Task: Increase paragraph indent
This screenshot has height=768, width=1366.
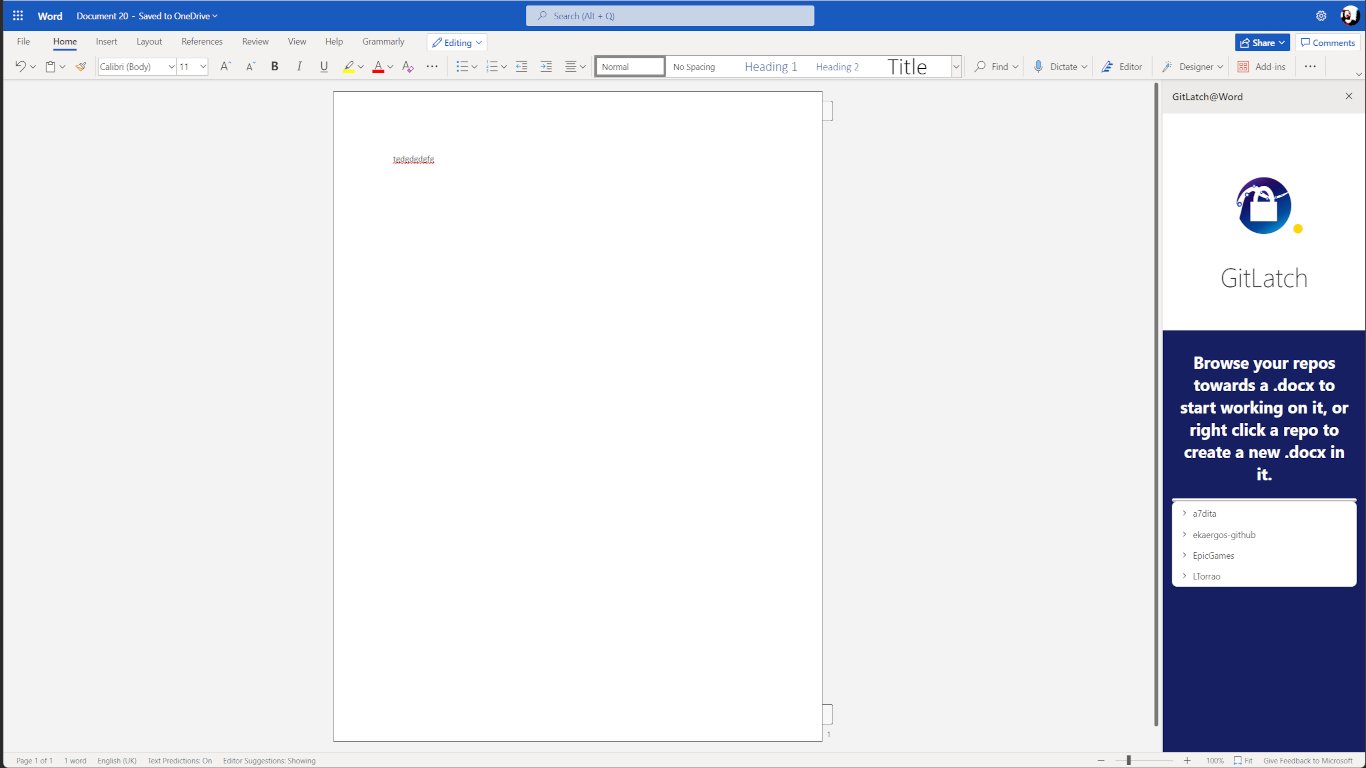Action: click(x=546, y=67)
